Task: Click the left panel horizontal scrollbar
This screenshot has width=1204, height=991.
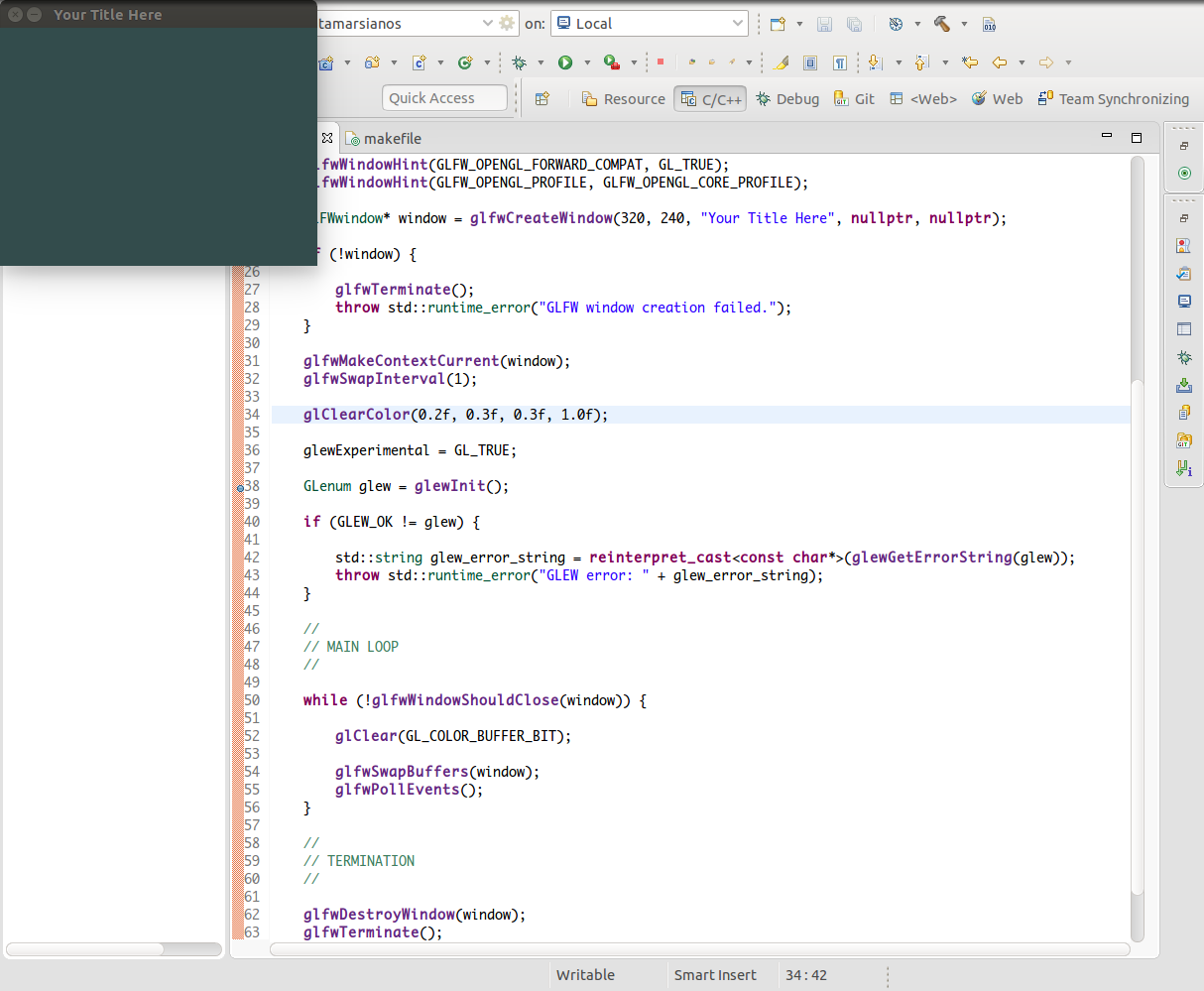Action: click(x=113, y=949)
